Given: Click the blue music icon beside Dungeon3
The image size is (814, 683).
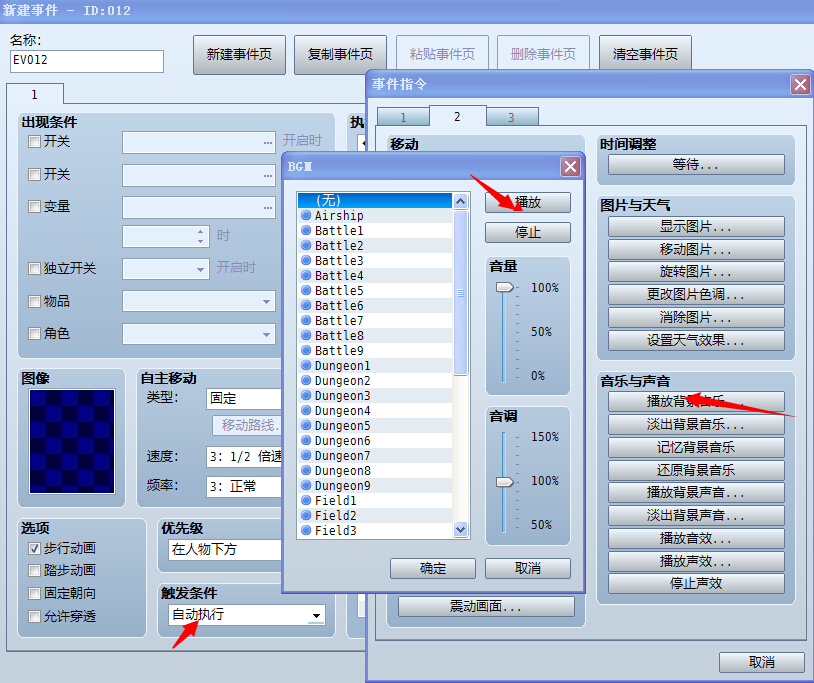Looking at the screenshot, I should [x=306, y=396].
